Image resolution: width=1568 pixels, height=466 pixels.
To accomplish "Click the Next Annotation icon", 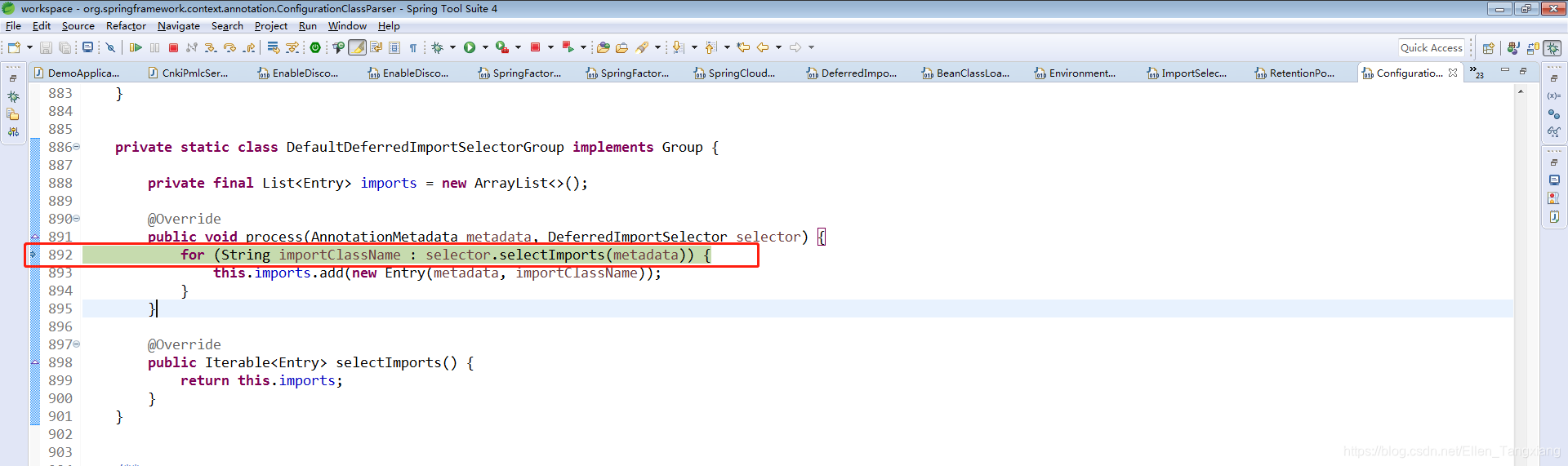I will tap(678, 47).
